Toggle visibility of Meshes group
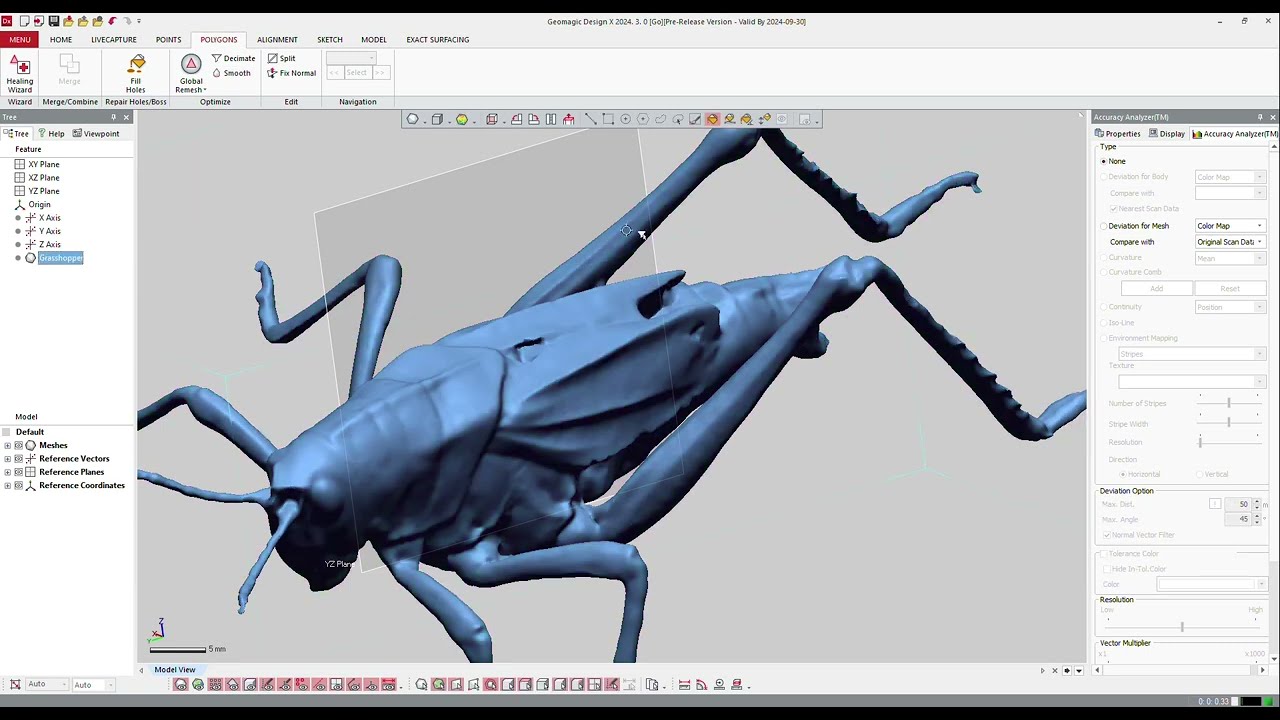The image size is (1280, 720). coord(18,445)
